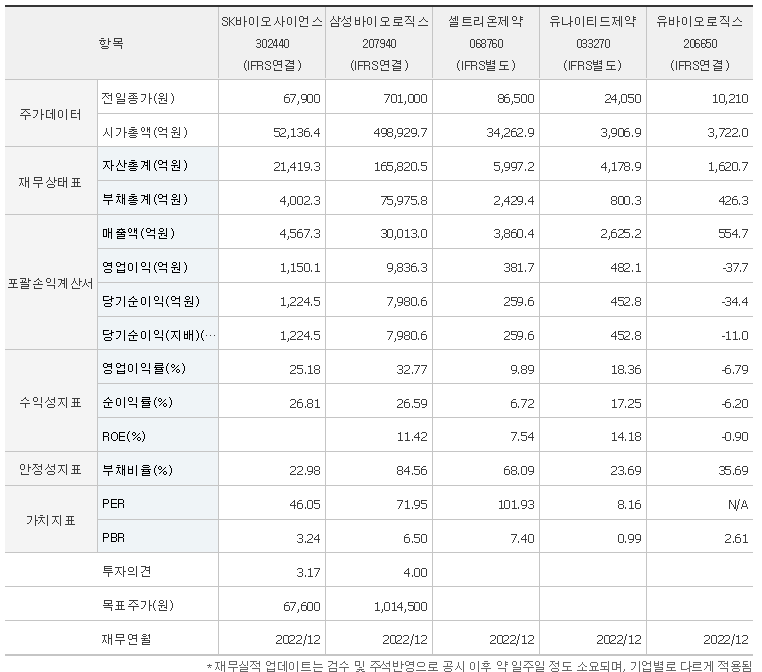Click the 가치지표 category cell

pos(51,520)
